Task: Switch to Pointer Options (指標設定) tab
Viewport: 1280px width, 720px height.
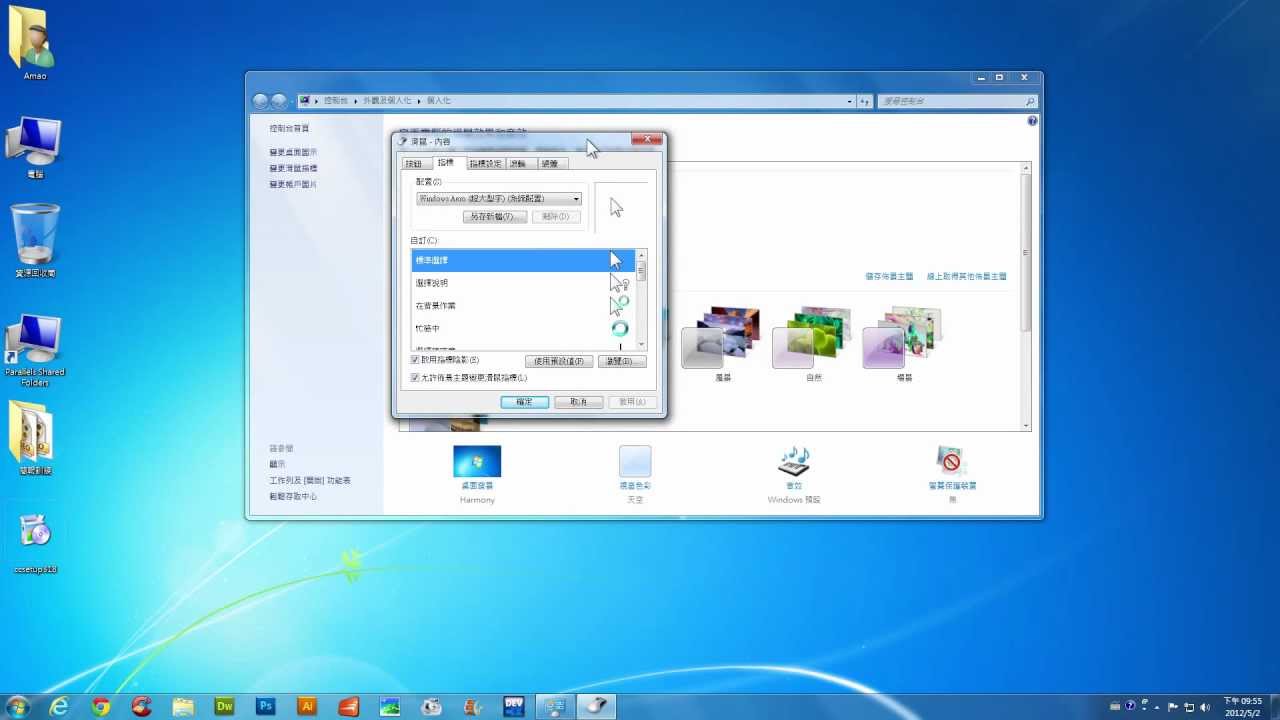Action: coord(485,163)
